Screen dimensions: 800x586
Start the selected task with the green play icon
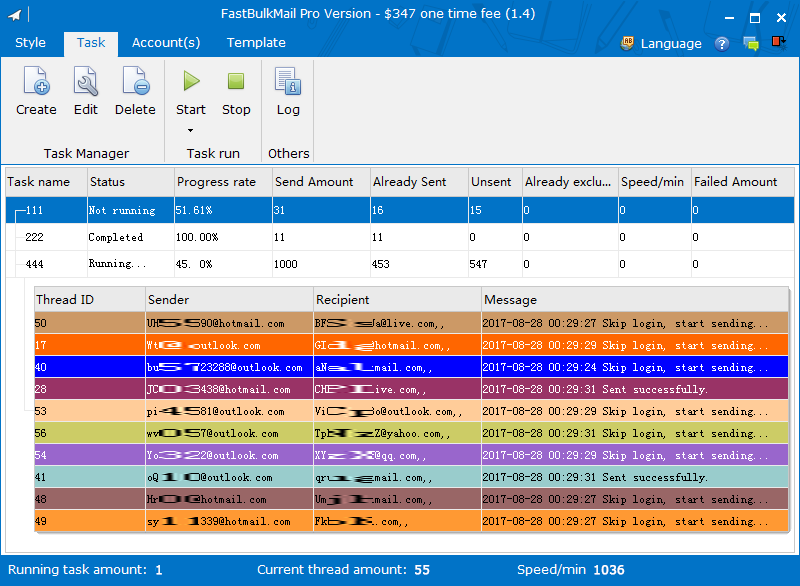coord(191,81)
